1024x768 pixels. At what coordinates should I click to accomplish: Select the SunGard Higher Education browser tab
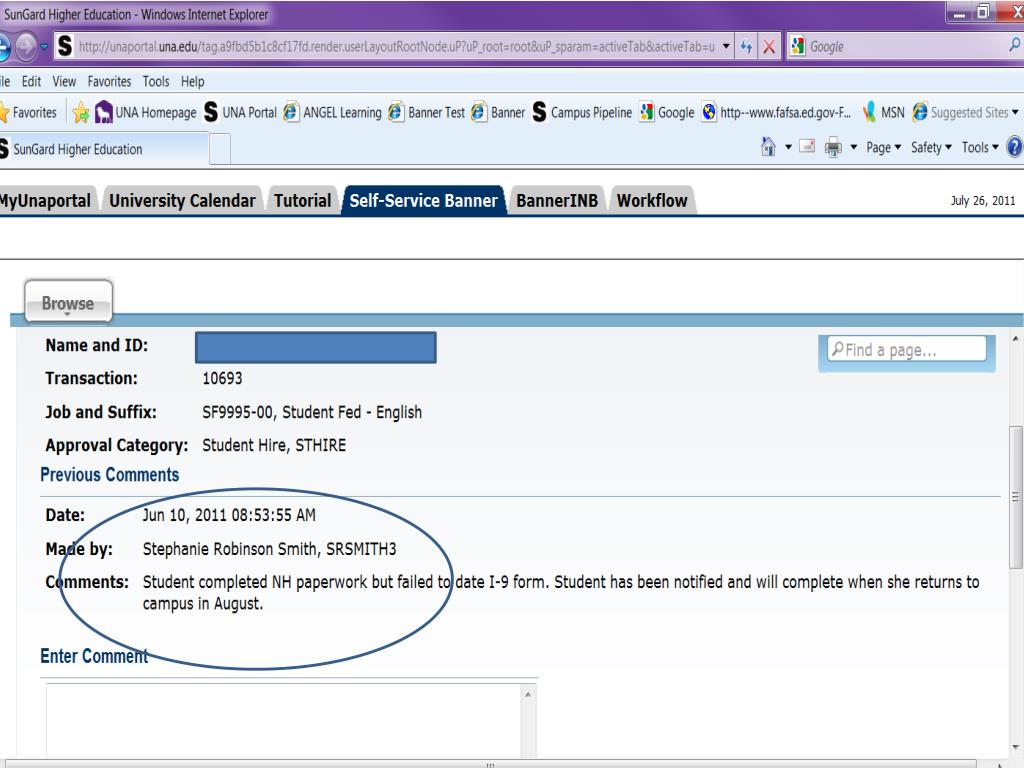(x=104, y=149)
